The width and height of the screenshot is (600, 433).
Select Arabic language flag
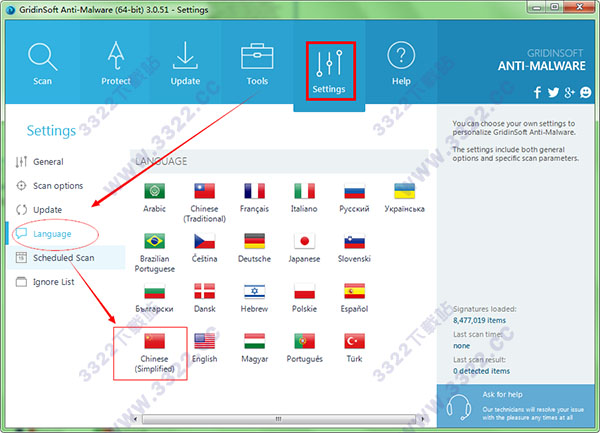[x=155, y=191]
